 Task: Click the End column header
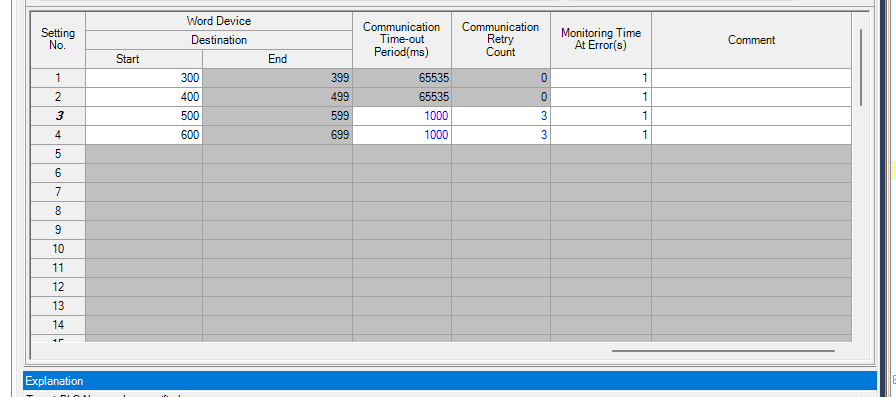pos(277,59)
